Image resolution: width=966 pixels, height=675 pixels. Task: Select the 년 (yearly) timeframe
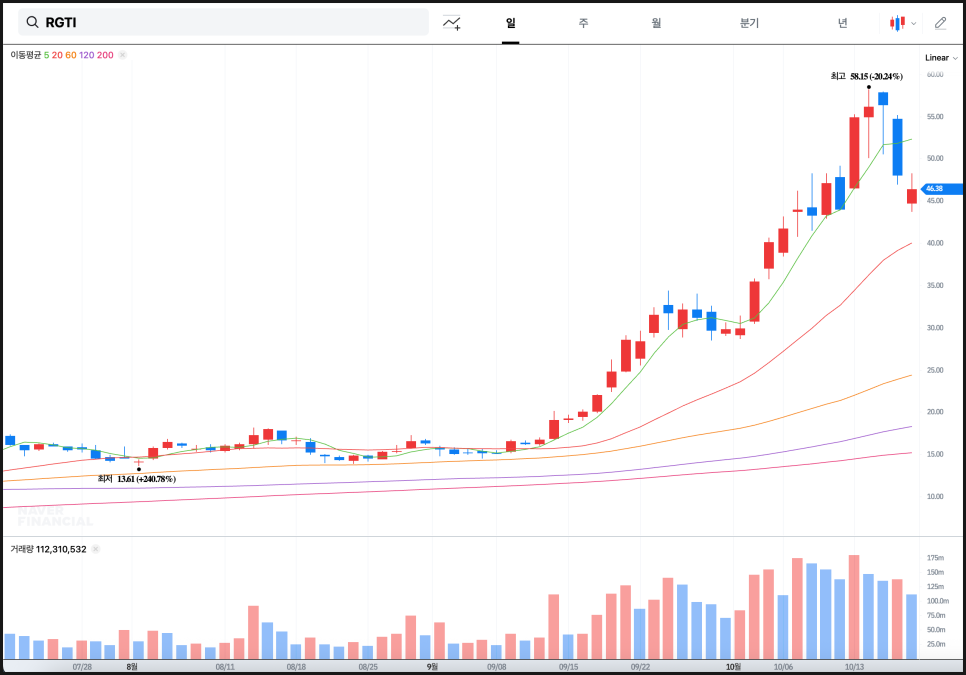[843, 22]
